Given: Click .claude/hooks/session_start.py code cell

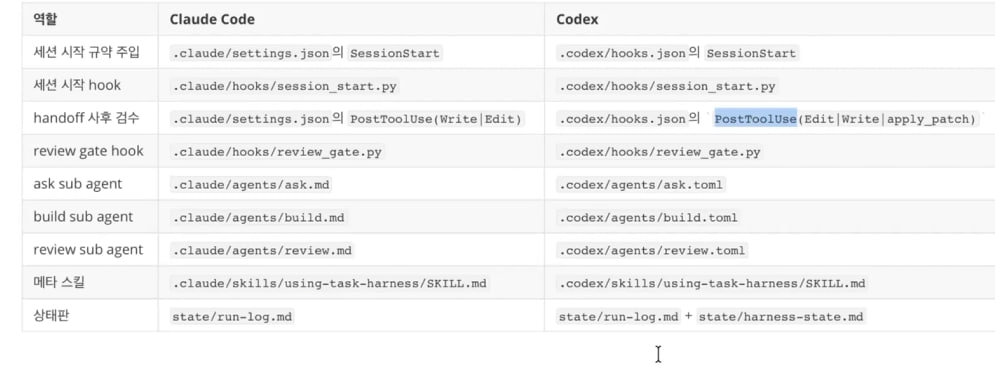Looking at the screenshot, I should click(x=284, y=86).
